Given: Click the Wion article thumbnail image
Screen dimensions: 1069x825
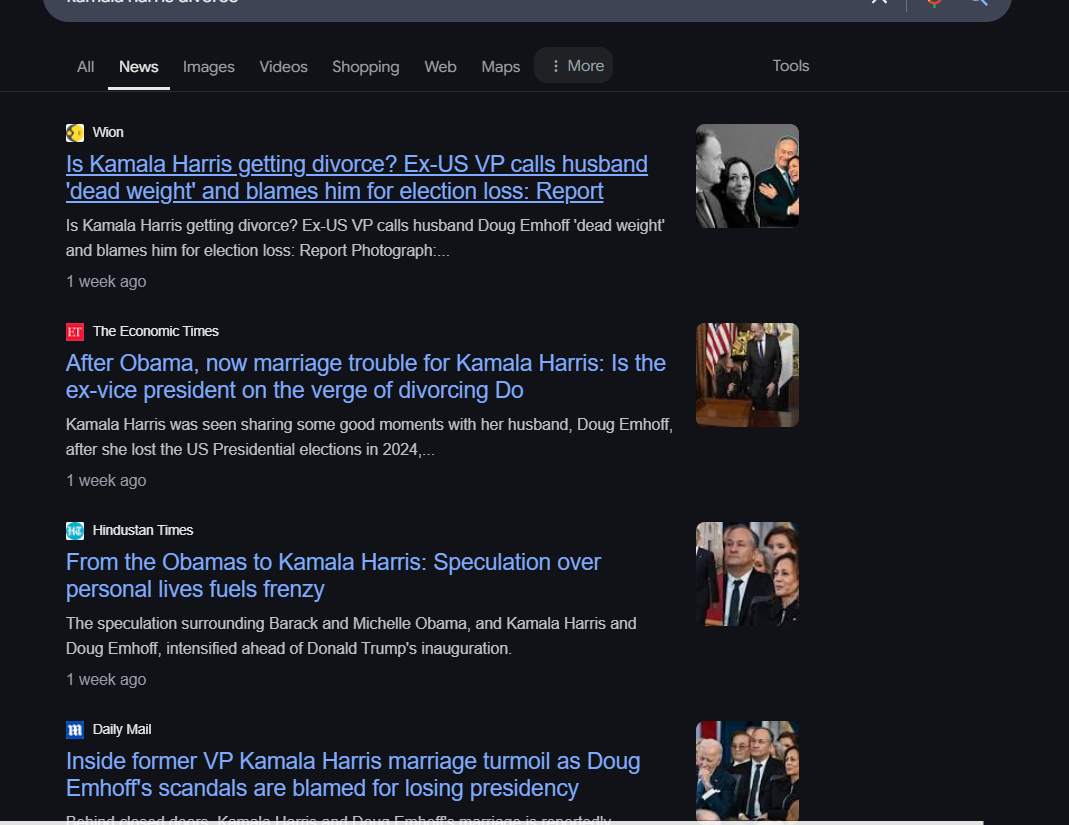Looking at the screenshot, I should (x=747, y=176).
